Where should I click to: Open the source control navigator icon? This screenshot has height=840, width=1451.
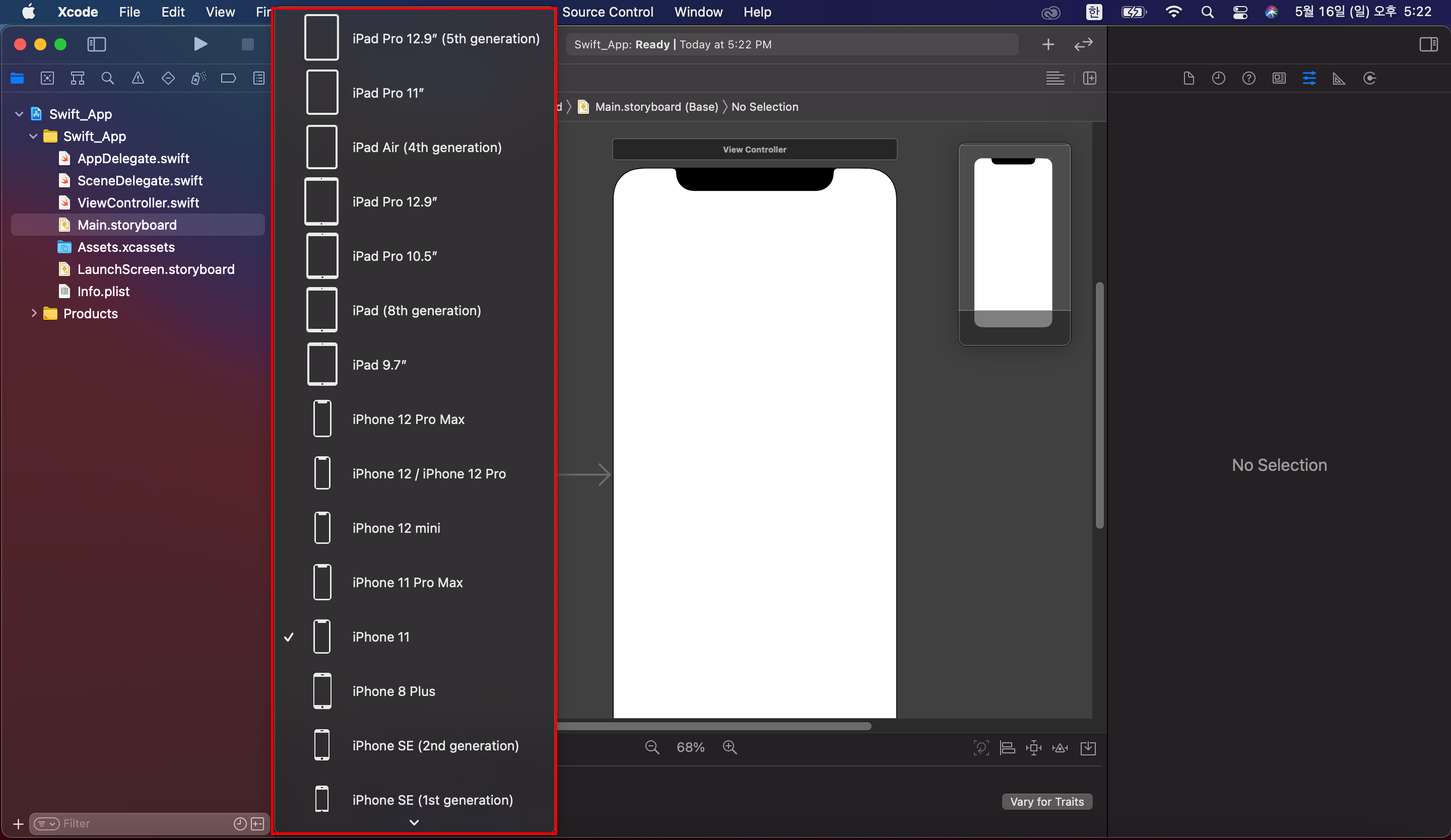pyautogui.click(x=47, y=78)
